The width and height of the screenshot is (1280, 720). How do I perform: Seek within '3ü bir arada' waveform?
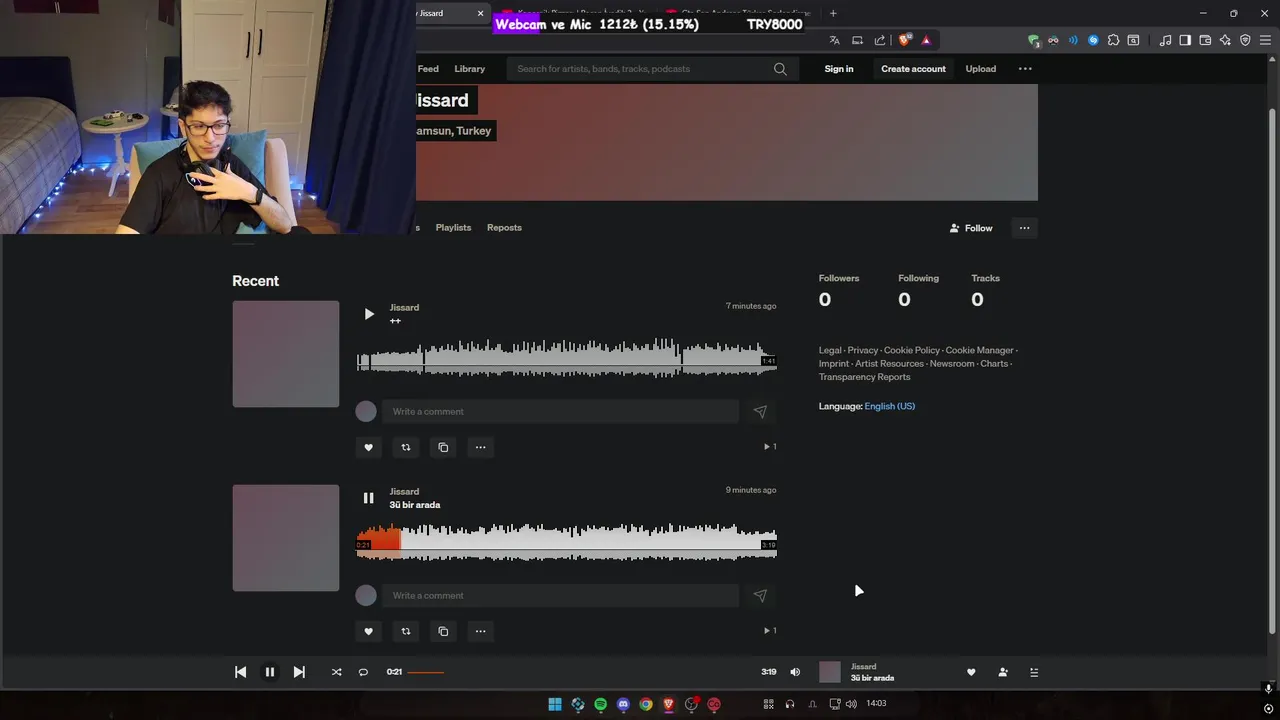[x=566, y=542]
